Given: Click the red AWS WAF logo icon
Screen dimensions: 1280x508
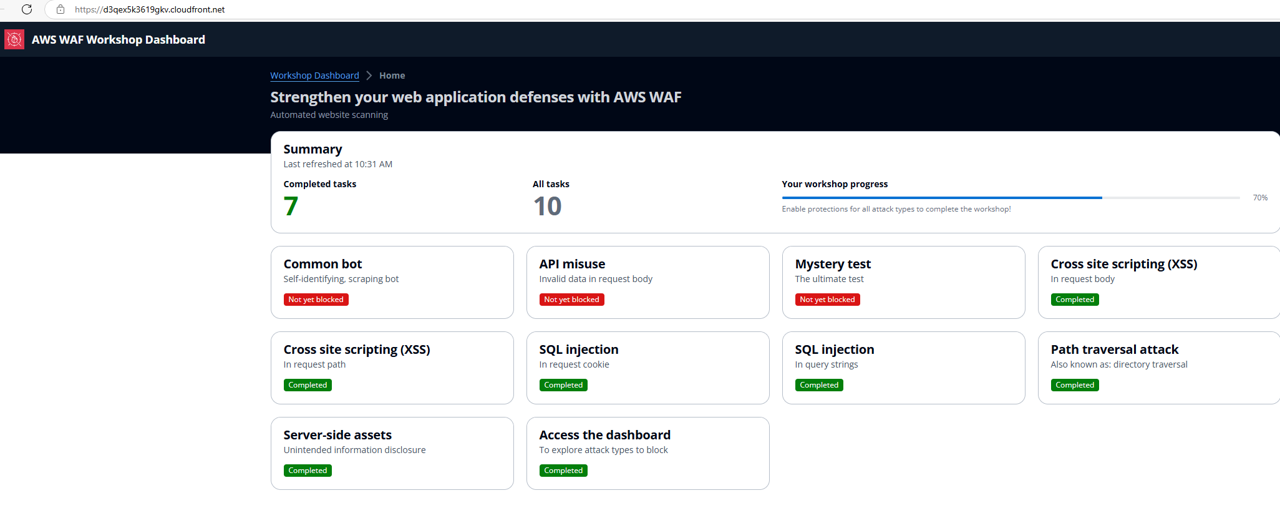Looking at the screenshot, I should point(14,40).
